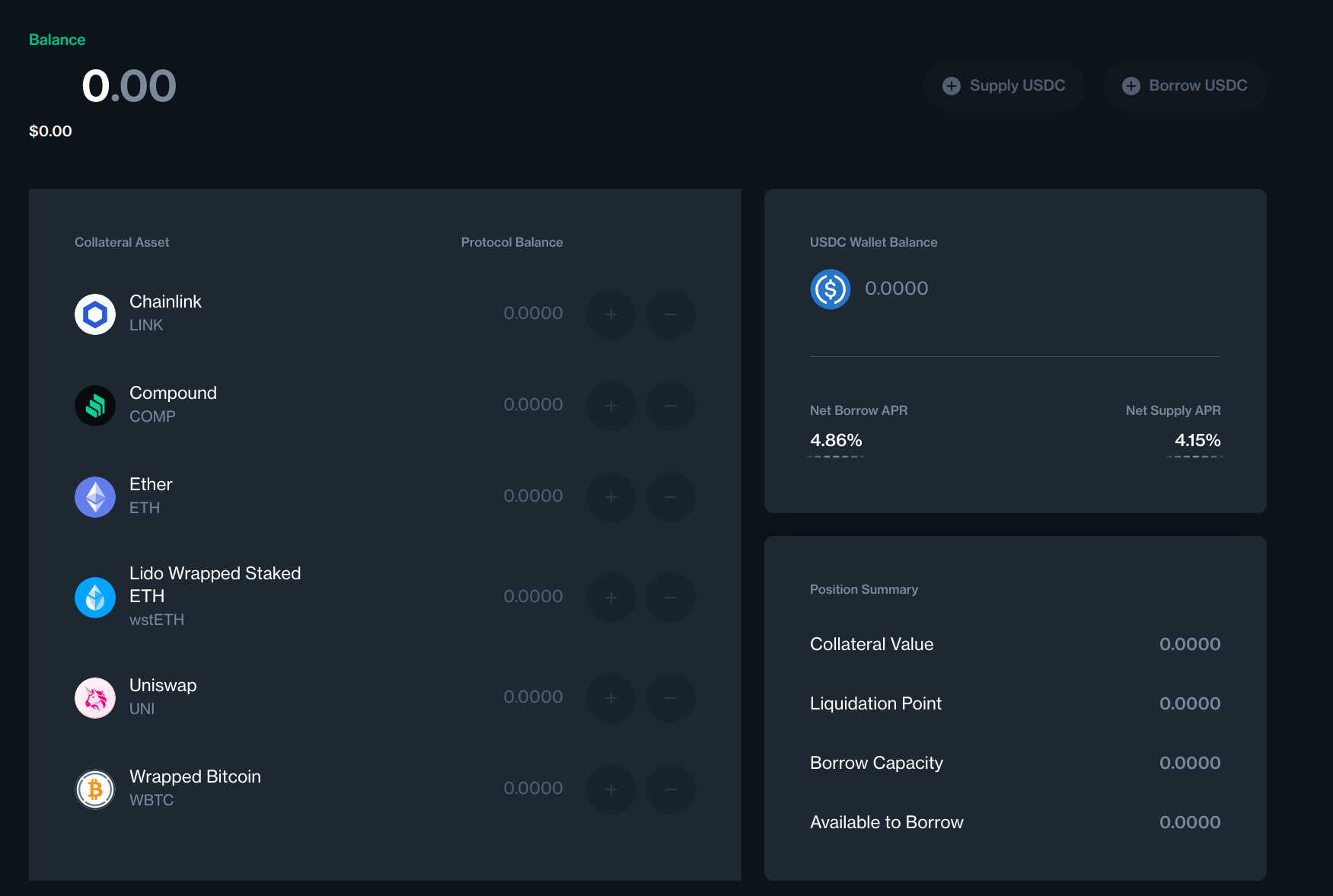
Task: Decrease the Compound protocol balance
Action: click(671, 406)
